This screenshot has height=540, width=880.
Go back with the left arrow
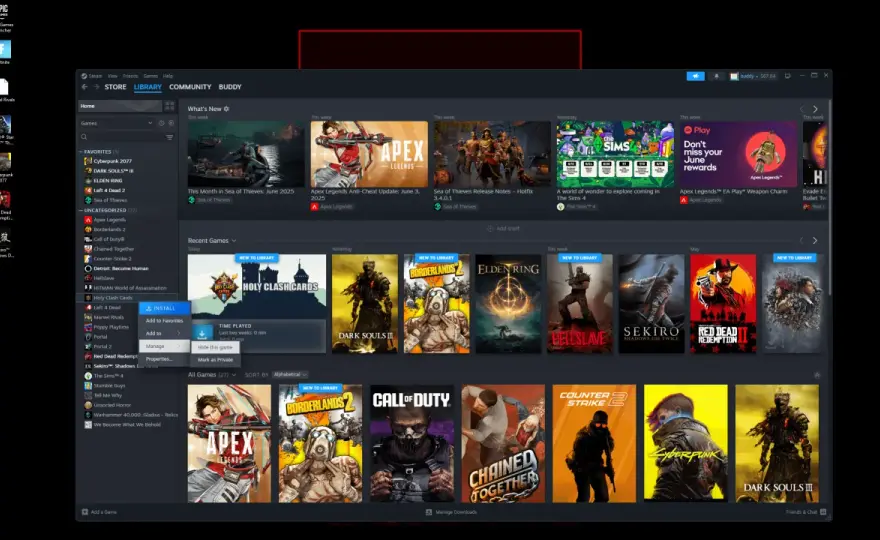pyautogui.click(x=84, y=87)
